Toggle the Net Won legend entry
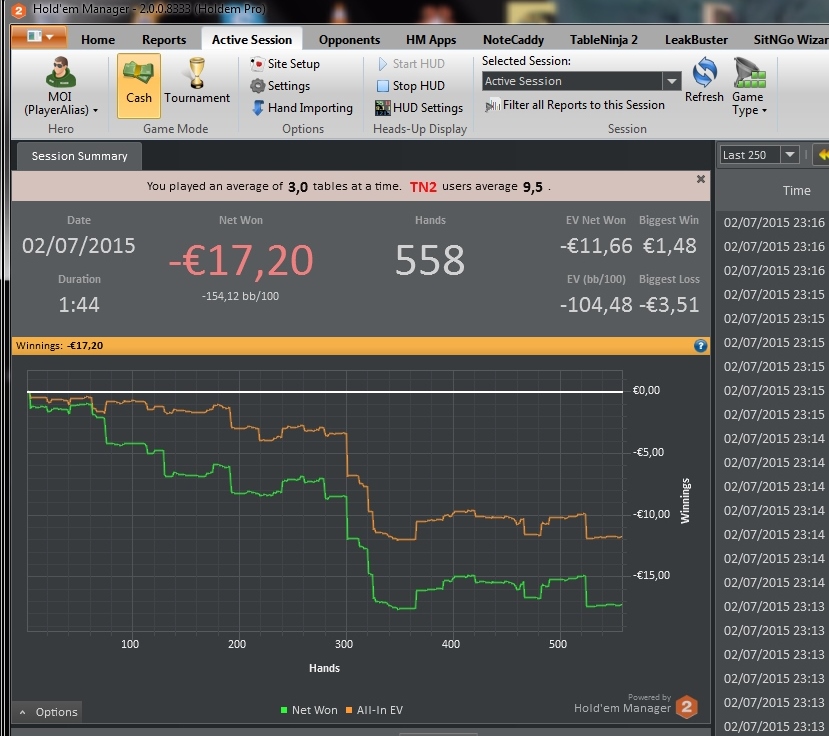829x736 pixels. (309, 710)
